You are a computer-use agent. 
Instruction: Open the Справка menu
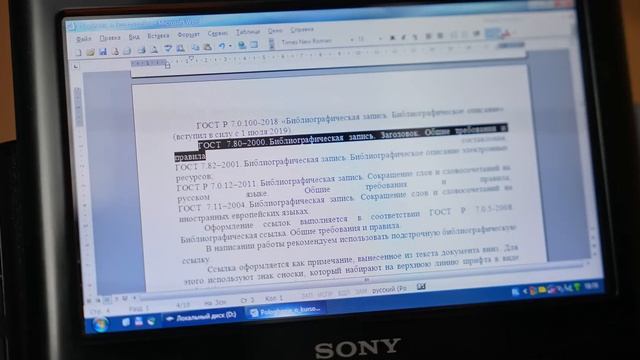tap(302, 29)
